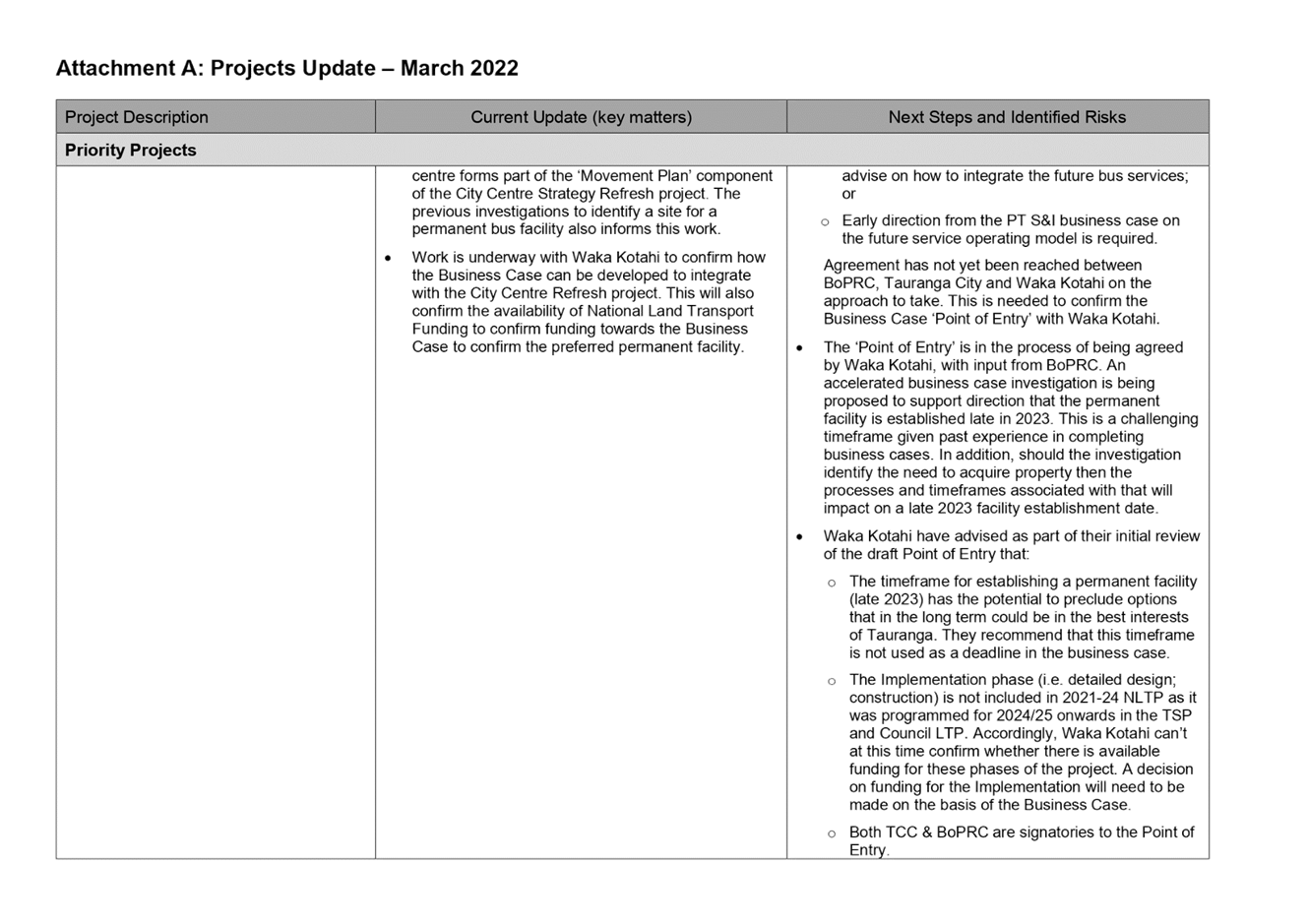This screenshot has width=1308, height=924.
Task: Click the line 'permanent bus facility also informs this work.'
Action: point(566,229)
